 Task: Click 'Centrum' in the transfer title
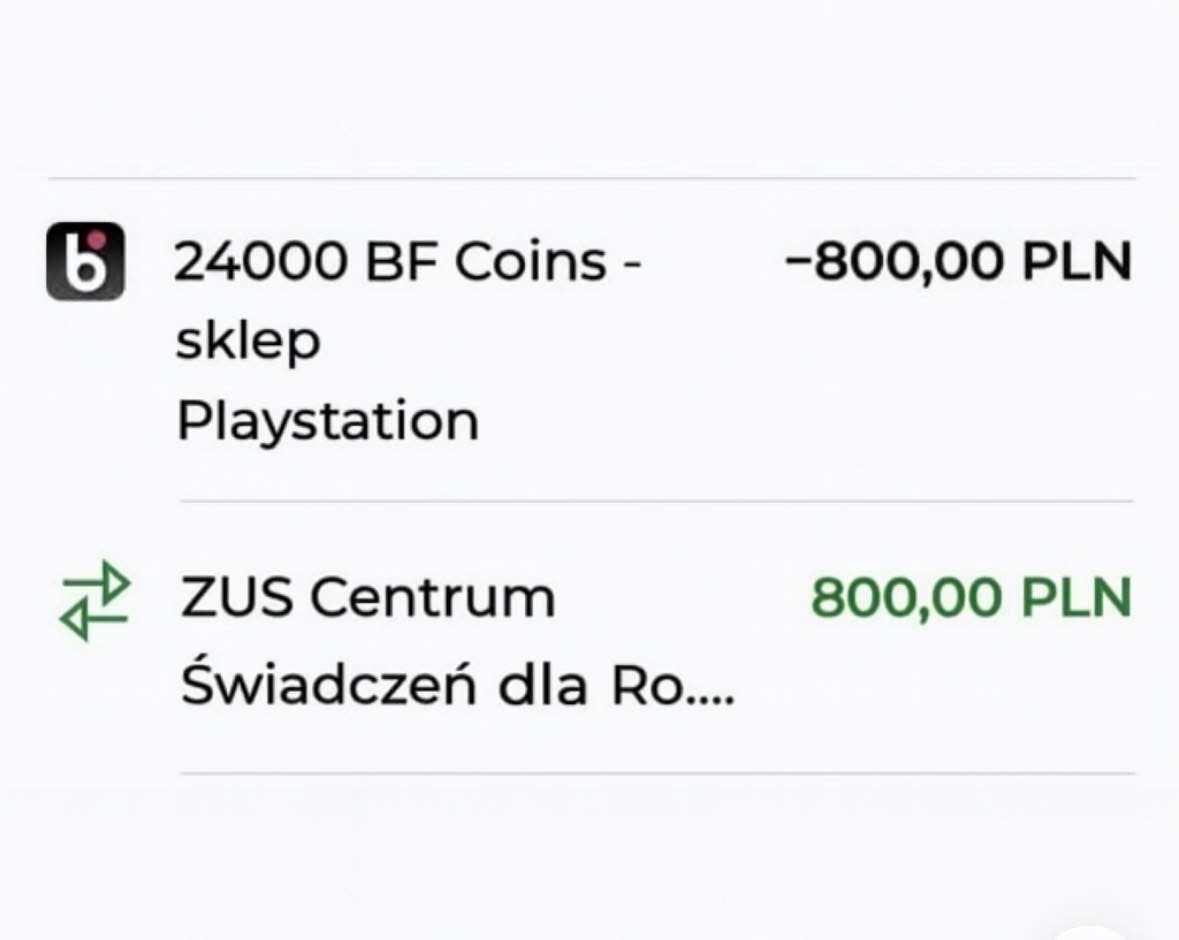(432, 598)
